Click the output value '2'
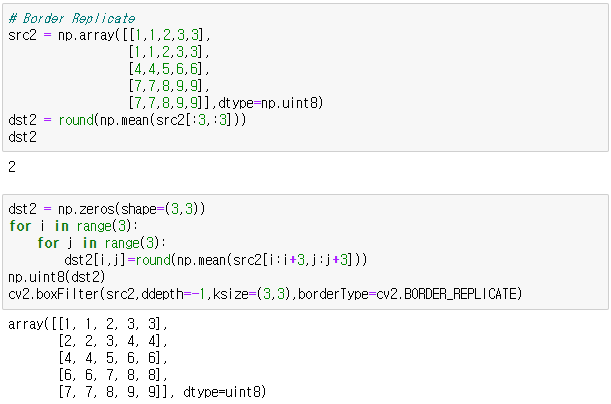The image size is (611, 404). click(x=12, y=167)
